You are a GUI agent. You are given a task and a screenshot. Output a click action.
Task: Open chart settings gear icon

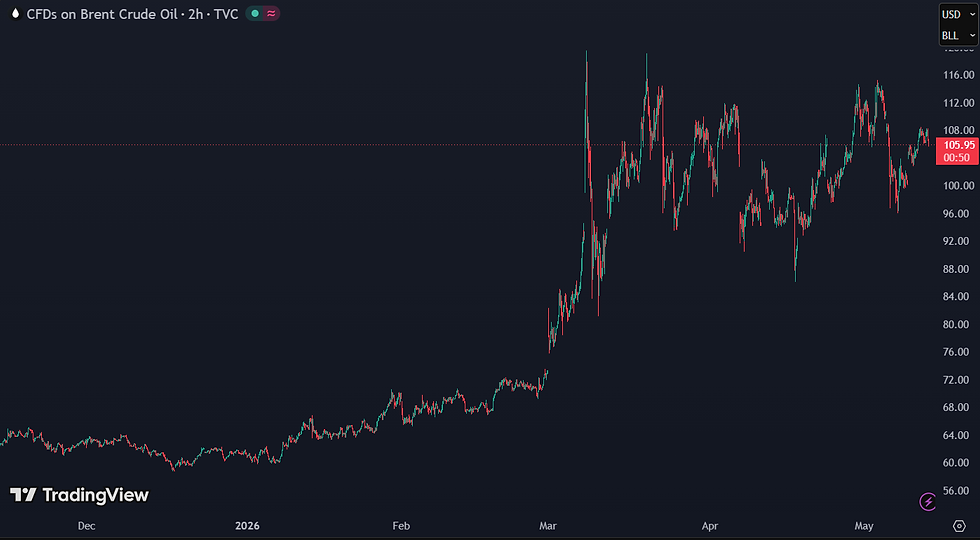pyautogui.click(x=959, y=525)
